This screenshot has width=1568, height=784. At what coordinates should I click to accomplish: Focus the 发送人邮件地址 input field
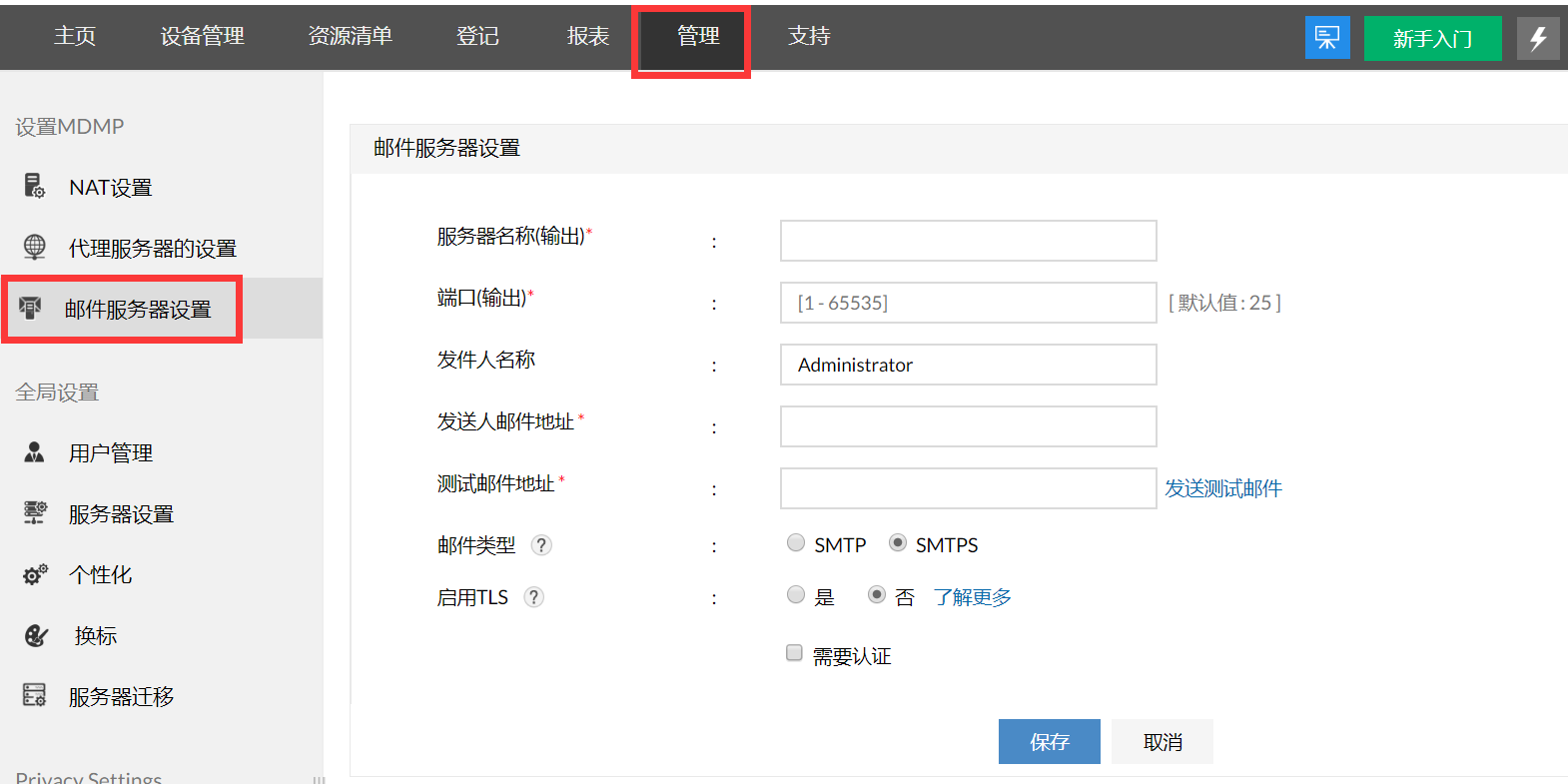969,426
